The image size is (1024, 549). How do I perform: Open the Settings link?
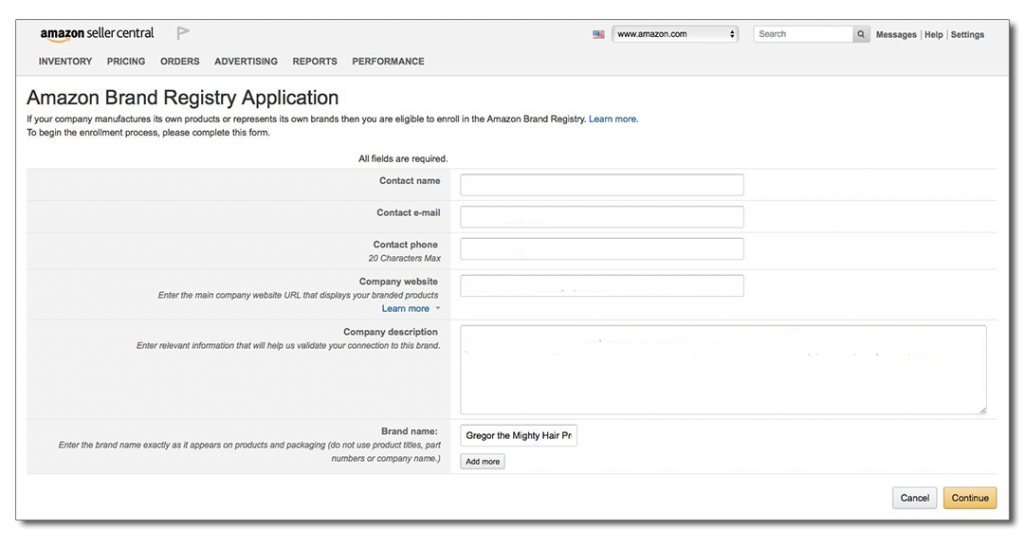coord(967,35)
